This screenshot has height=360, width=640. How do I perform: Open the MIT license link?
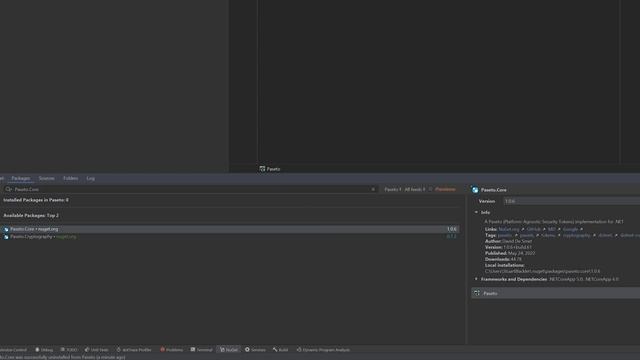(551, 229)
